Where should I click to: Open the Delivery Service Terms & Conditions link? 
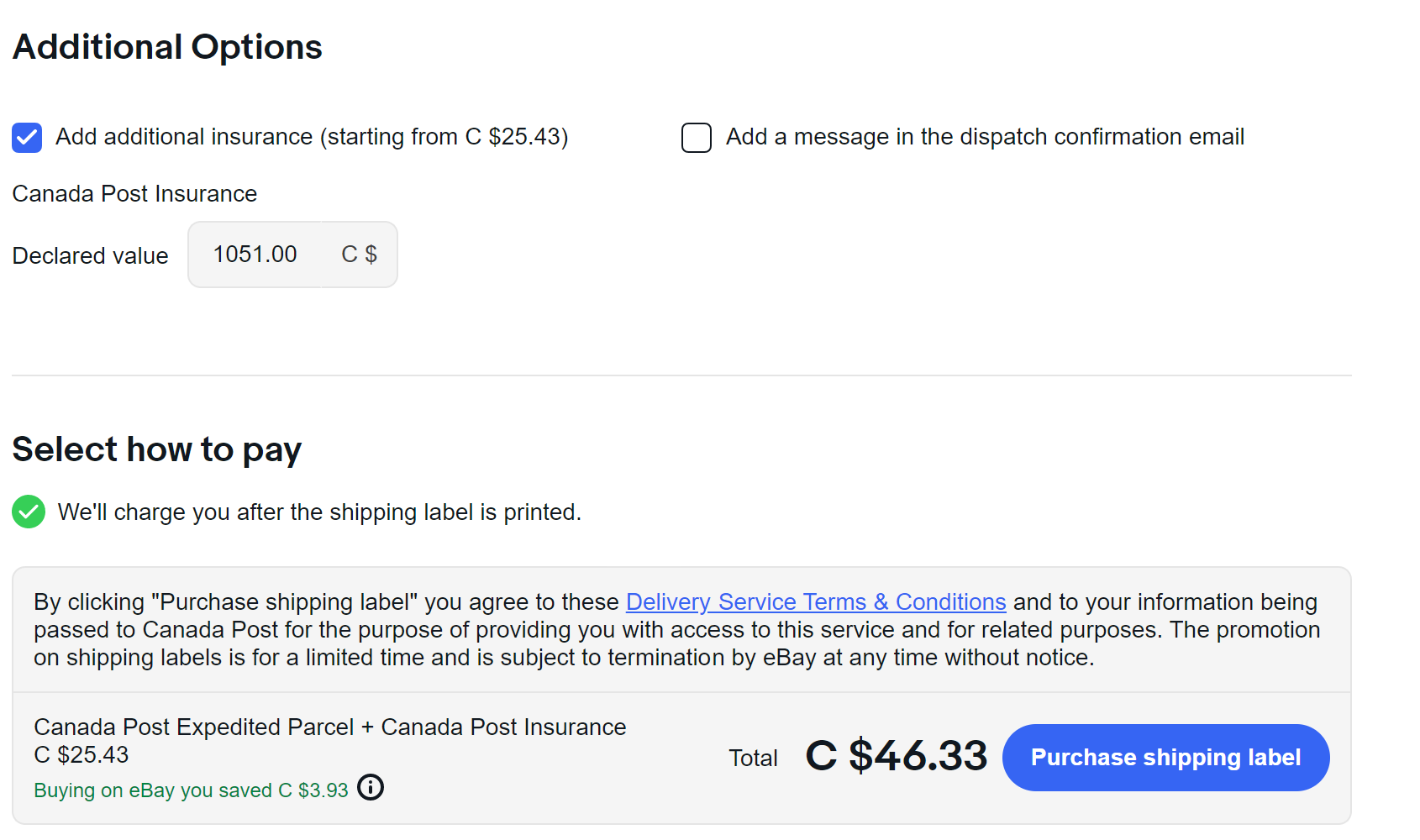(815, 601)
